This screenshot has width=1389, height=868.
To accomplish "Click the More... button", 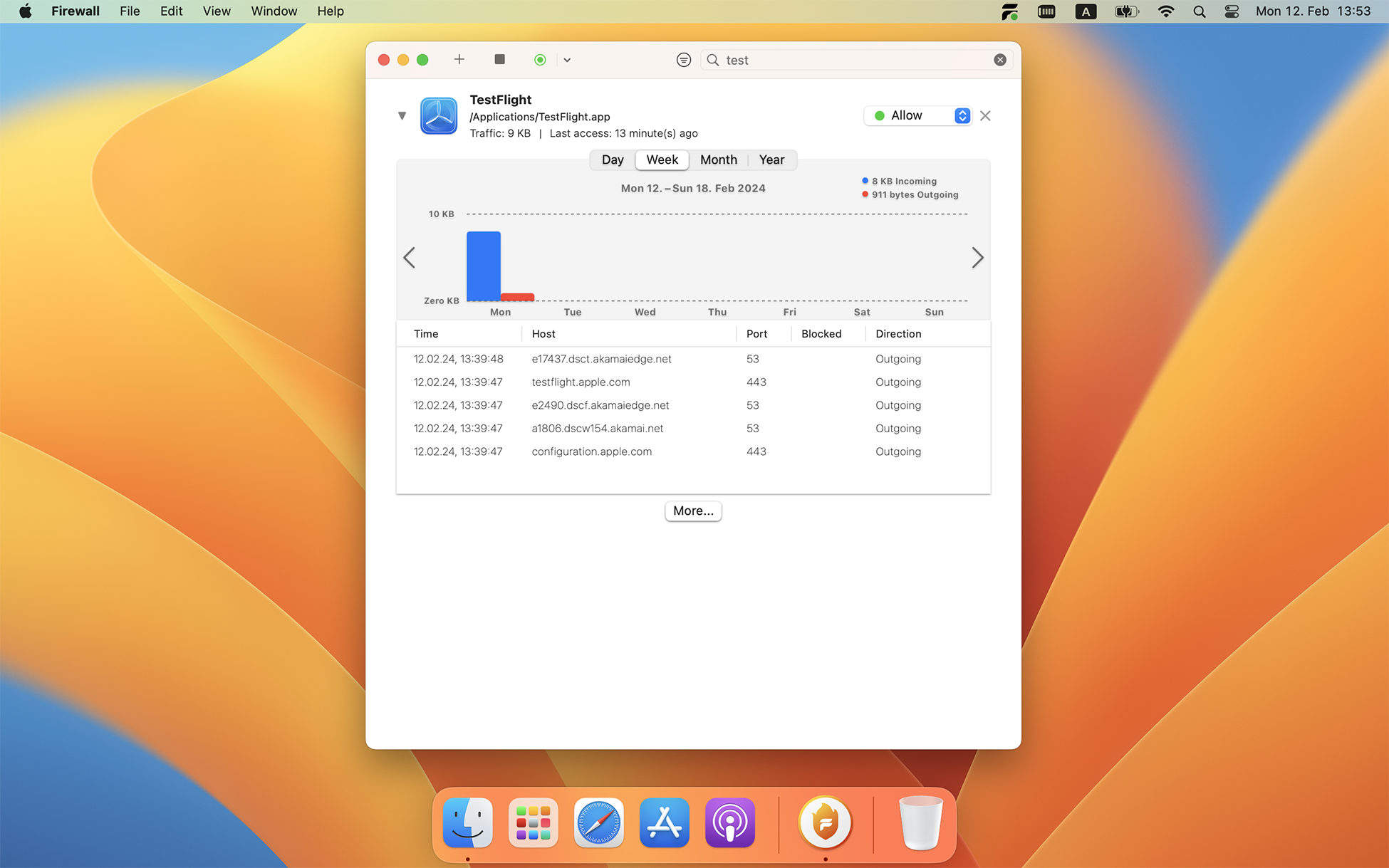I will pyautogui.click(x=693, y=511).
